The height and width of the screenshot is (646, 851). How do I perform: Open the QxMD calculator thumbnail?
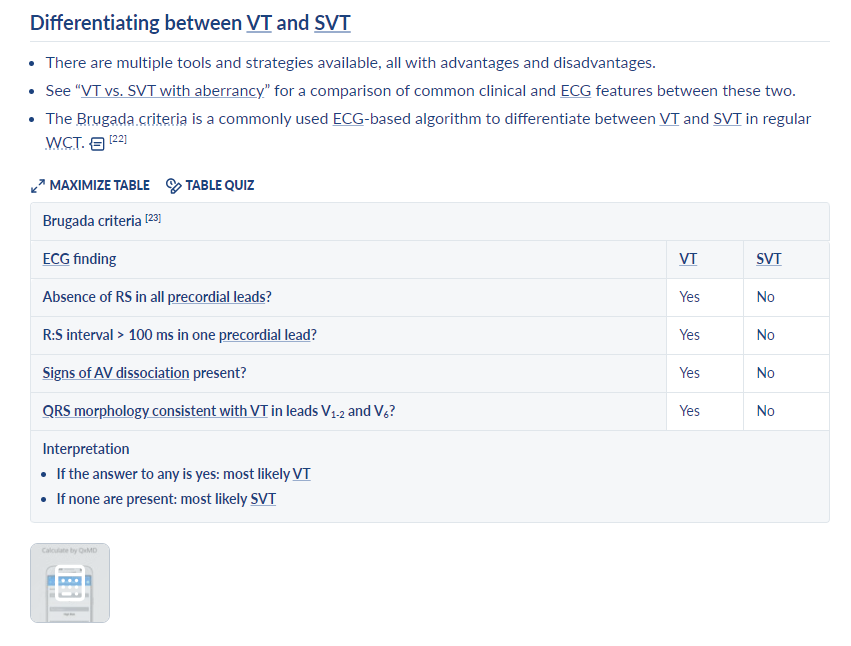(x=70, y=582)
